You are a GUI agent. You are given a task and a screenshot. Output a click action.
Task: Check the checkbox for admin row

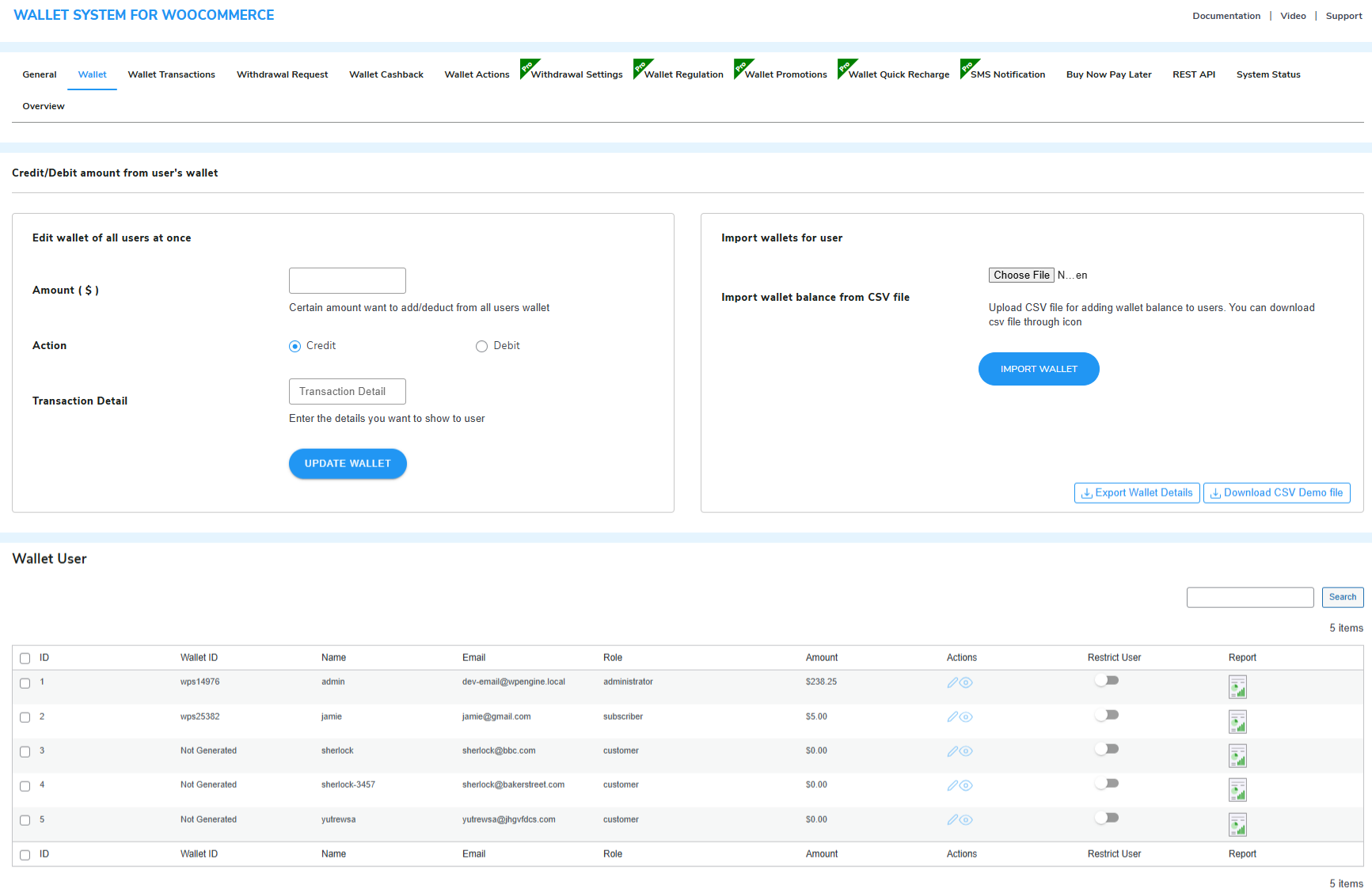click(25, 683)
